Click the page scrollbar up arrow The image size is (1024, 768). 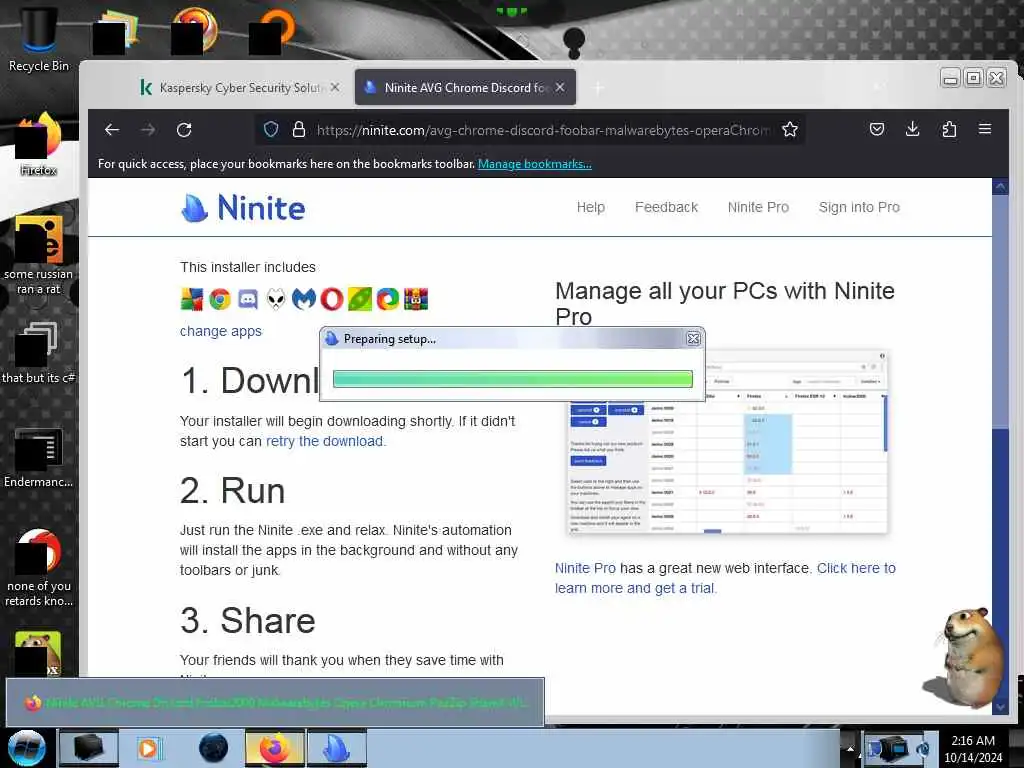1000,187
